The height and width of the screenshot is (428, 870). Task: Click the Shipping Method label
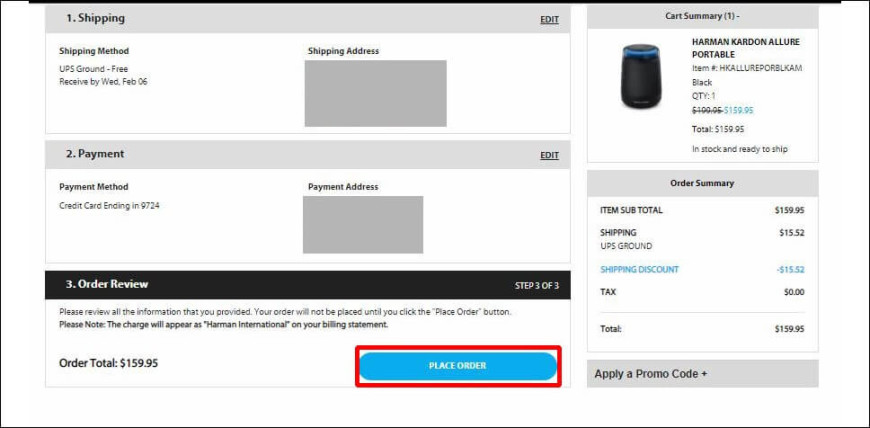pos(94,51)
